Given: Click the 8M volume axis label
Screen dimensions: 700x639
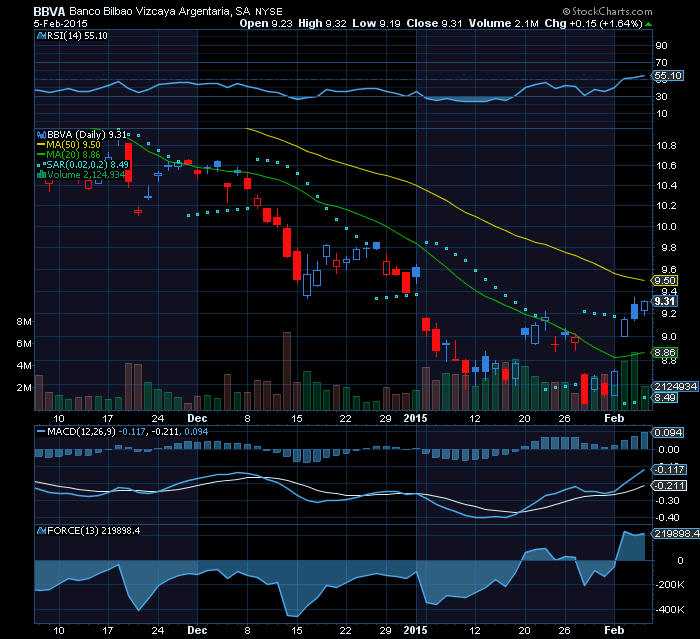Looking at the screenshot, I should [x=24, y=322].
